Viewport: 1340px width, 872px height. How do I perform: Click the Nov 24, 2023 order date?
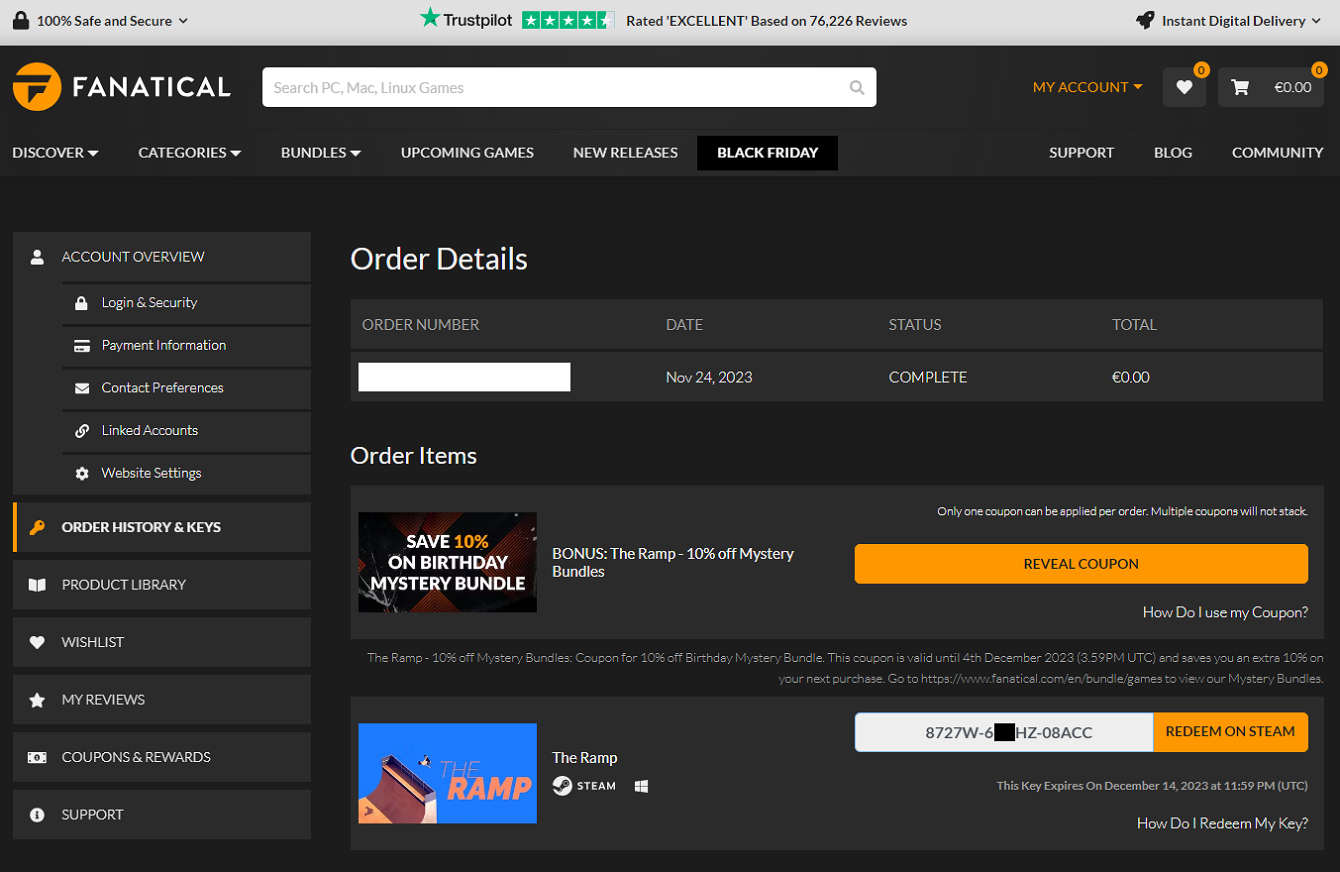pos(709,377)
